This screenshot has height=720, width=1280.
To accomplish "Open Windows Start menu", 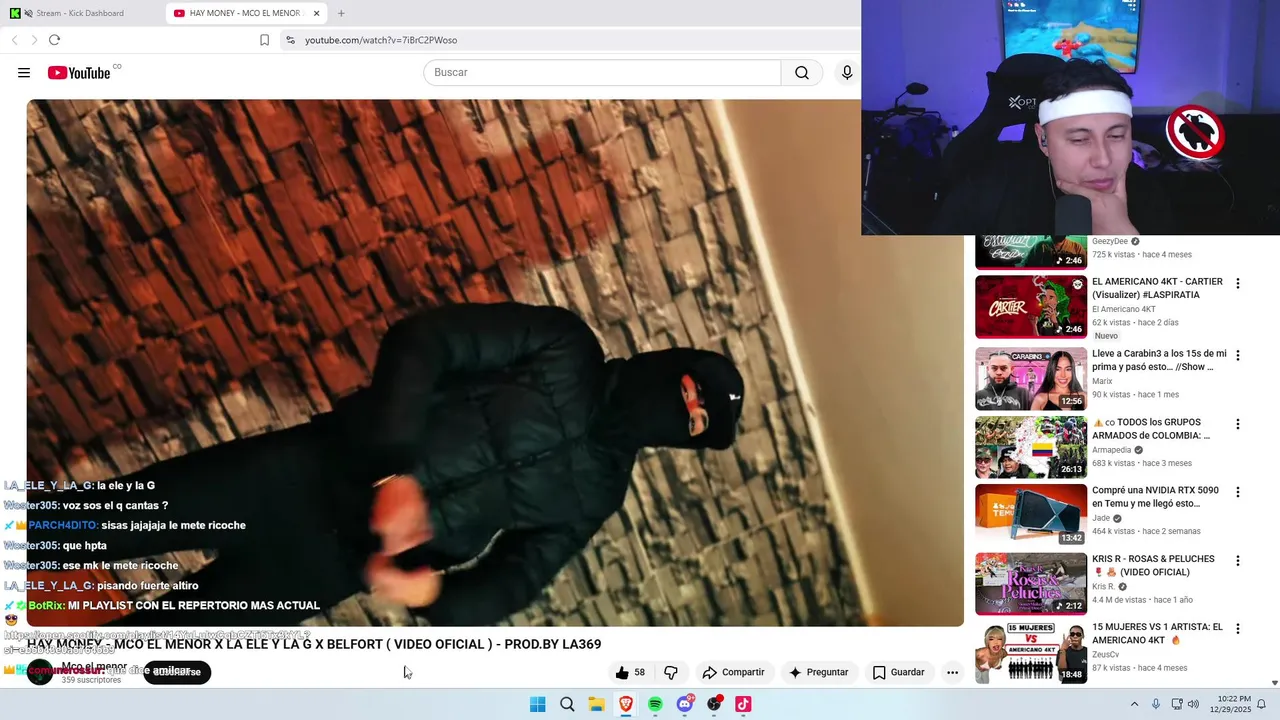I will [x=537, y=704].
